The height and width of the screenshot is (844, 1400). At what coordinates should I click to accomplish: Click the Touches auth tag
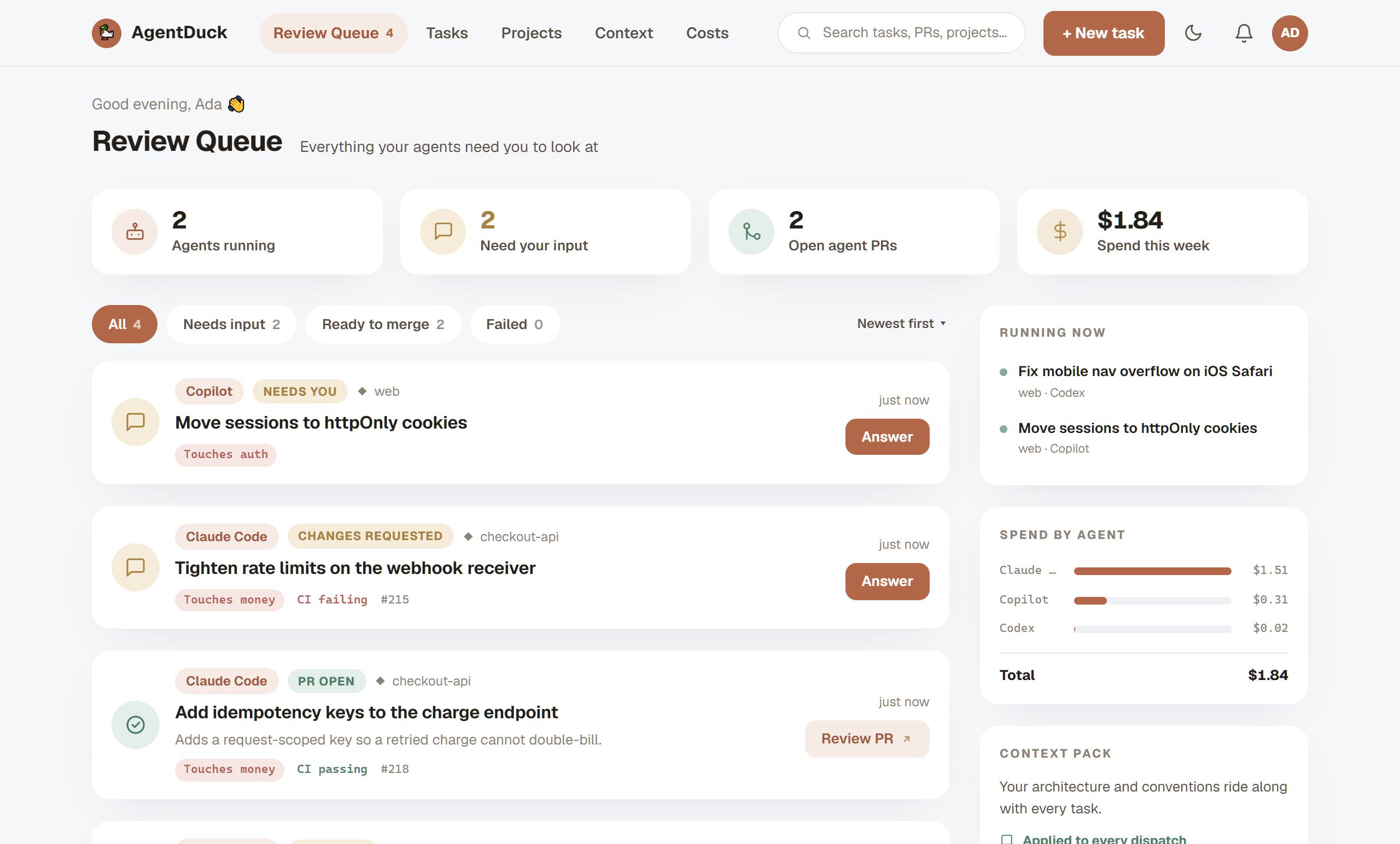coord(225,454)
